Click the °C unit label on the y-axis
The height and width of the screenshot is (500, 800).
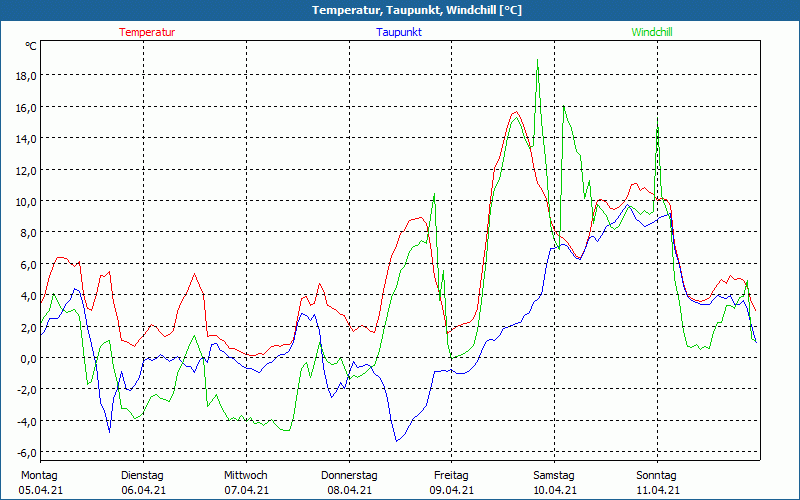[31, 46]
